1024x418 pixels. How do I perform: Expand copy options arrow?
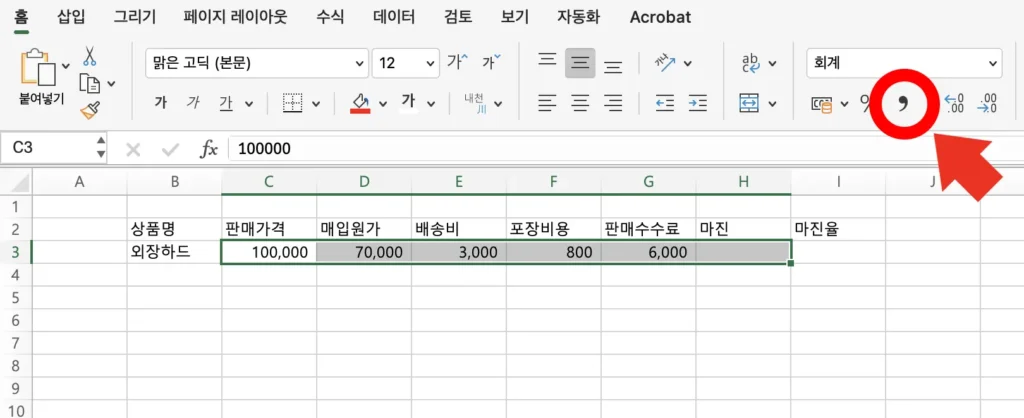111,84
